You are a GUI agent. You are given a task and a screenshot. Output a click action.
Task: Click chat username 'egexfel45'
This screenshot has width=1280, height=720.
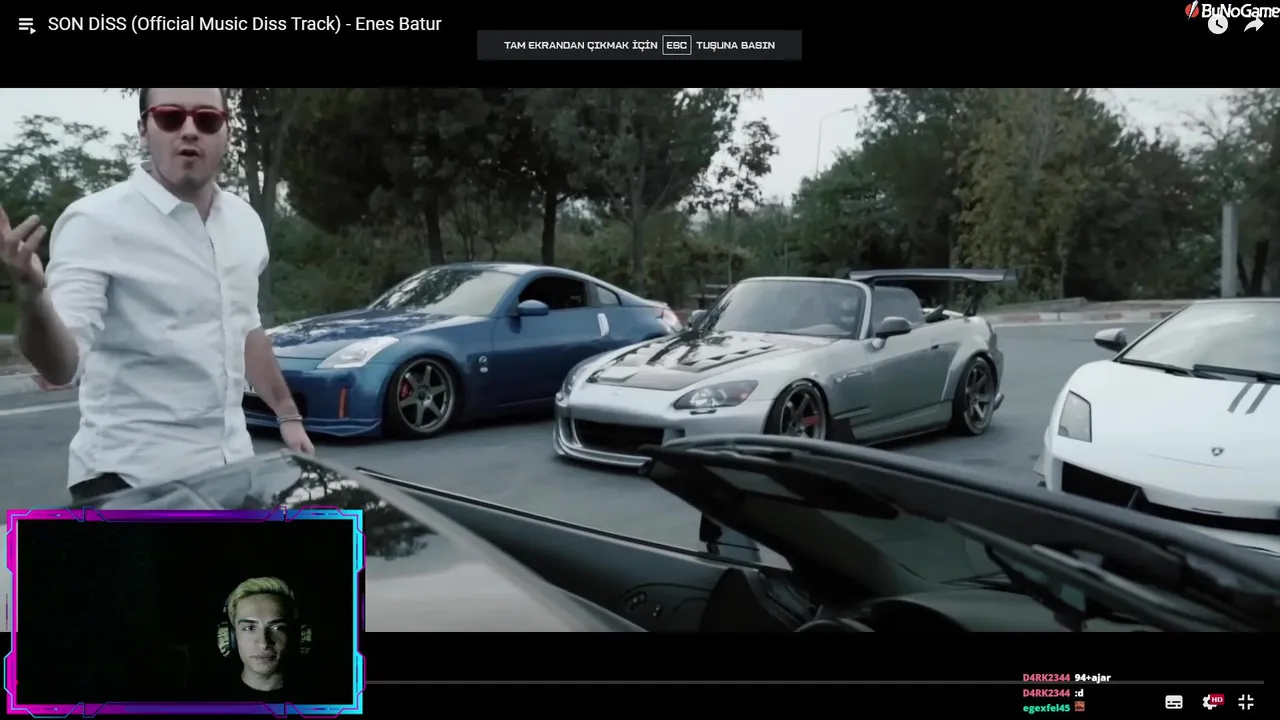pos(1046,708)
